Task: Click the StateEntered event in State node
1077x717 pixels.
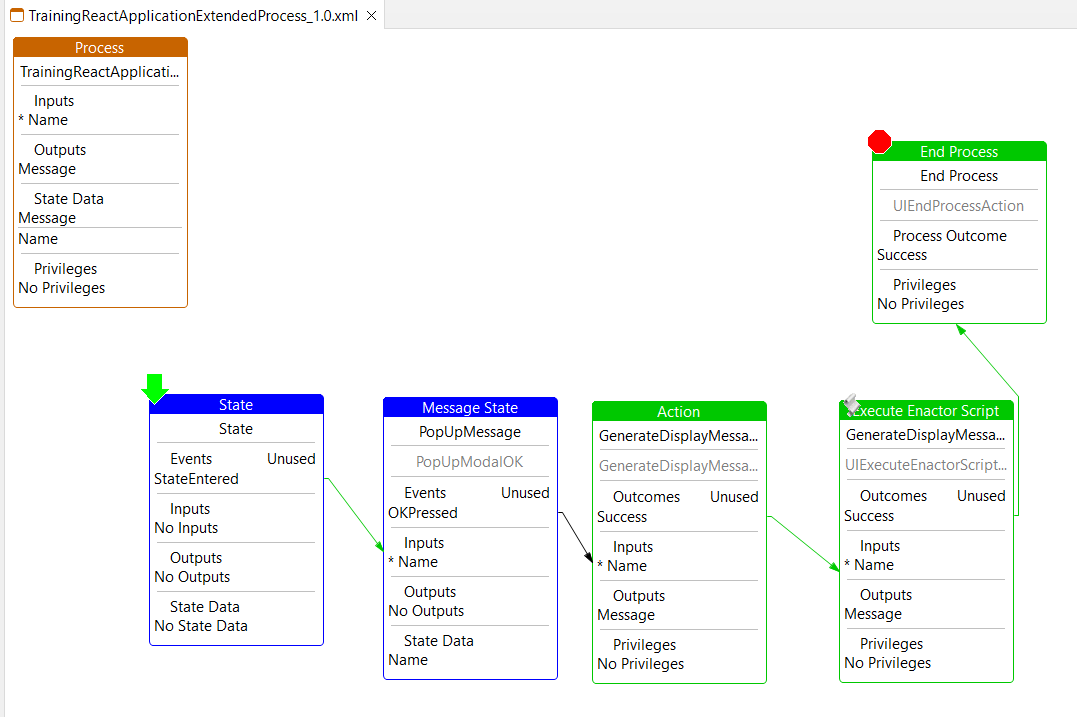Action: (x=196, y=479)
